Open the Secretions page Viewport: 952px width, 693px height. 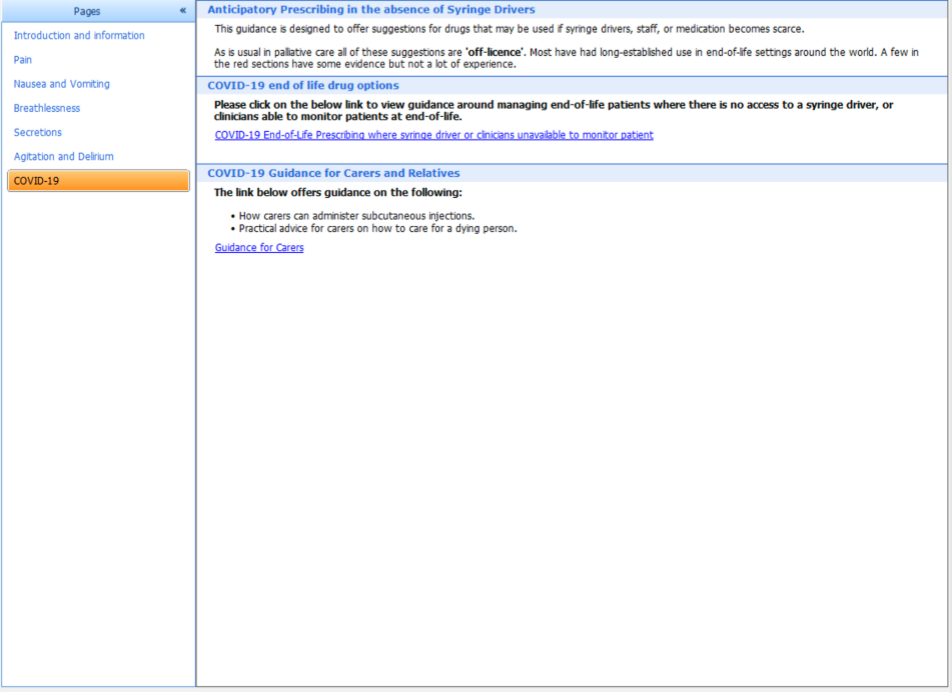pyautogui.click(x=38, y=132)
